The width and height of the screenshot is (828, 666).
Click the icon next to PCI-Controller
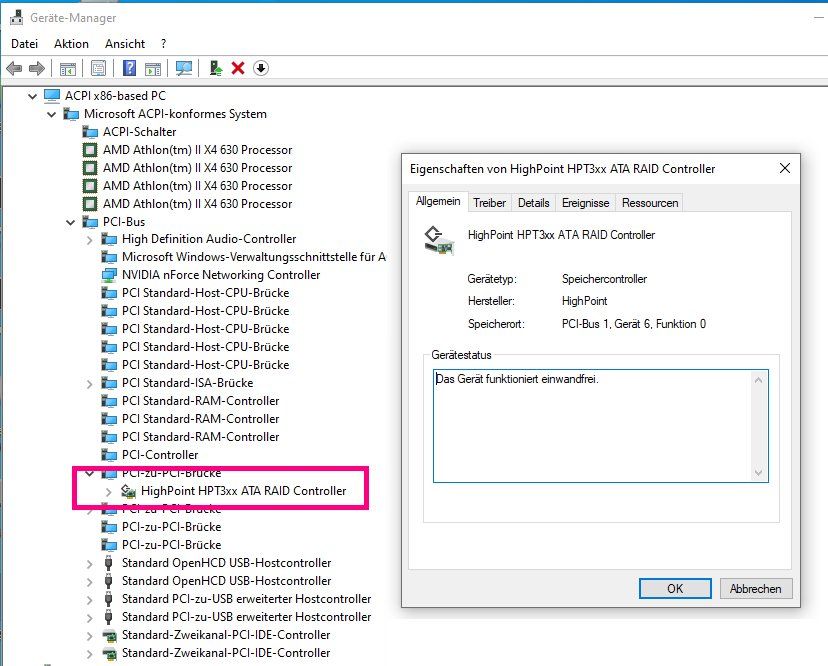pos(109,455)
